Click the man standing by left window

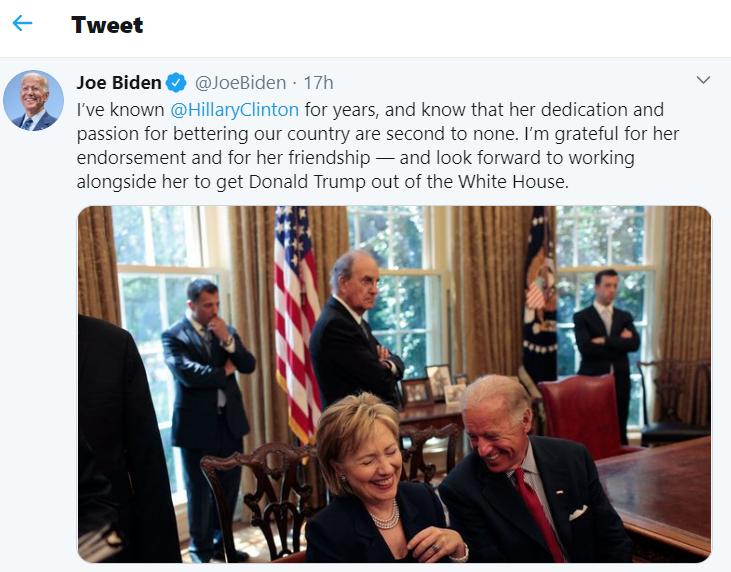click(x=207, y=400)
